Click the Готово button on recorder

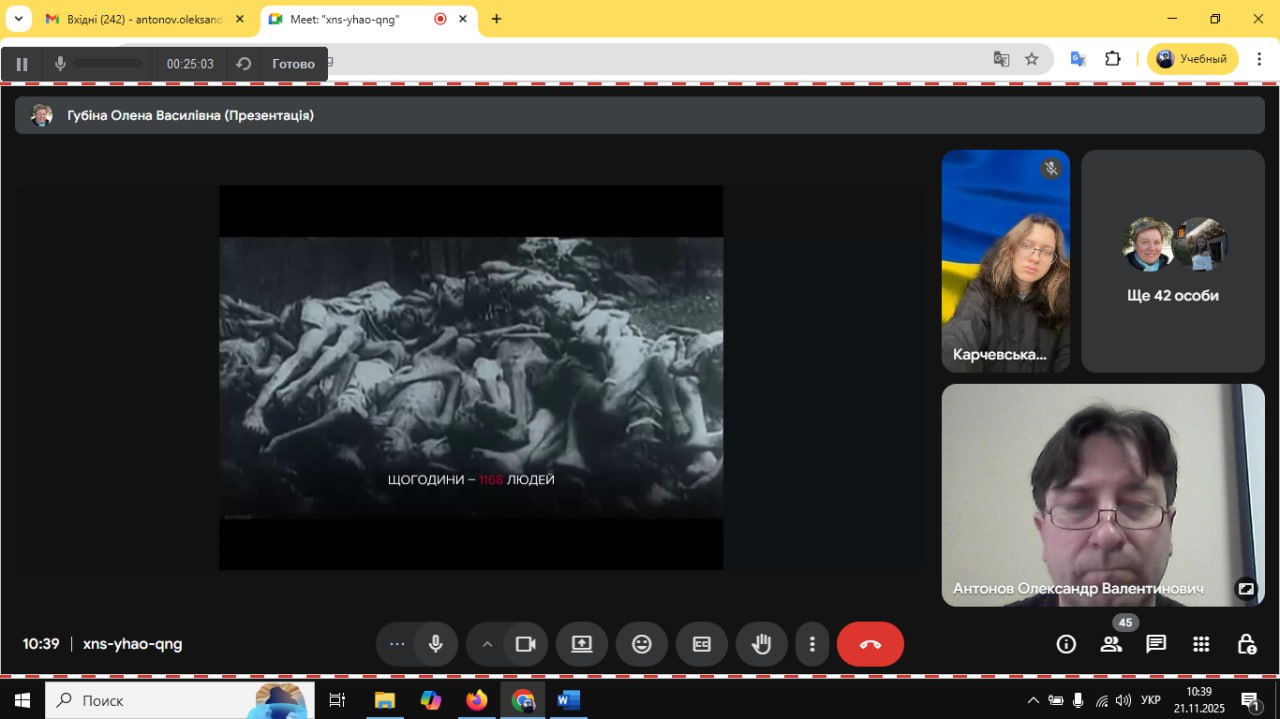click(293, 64)
